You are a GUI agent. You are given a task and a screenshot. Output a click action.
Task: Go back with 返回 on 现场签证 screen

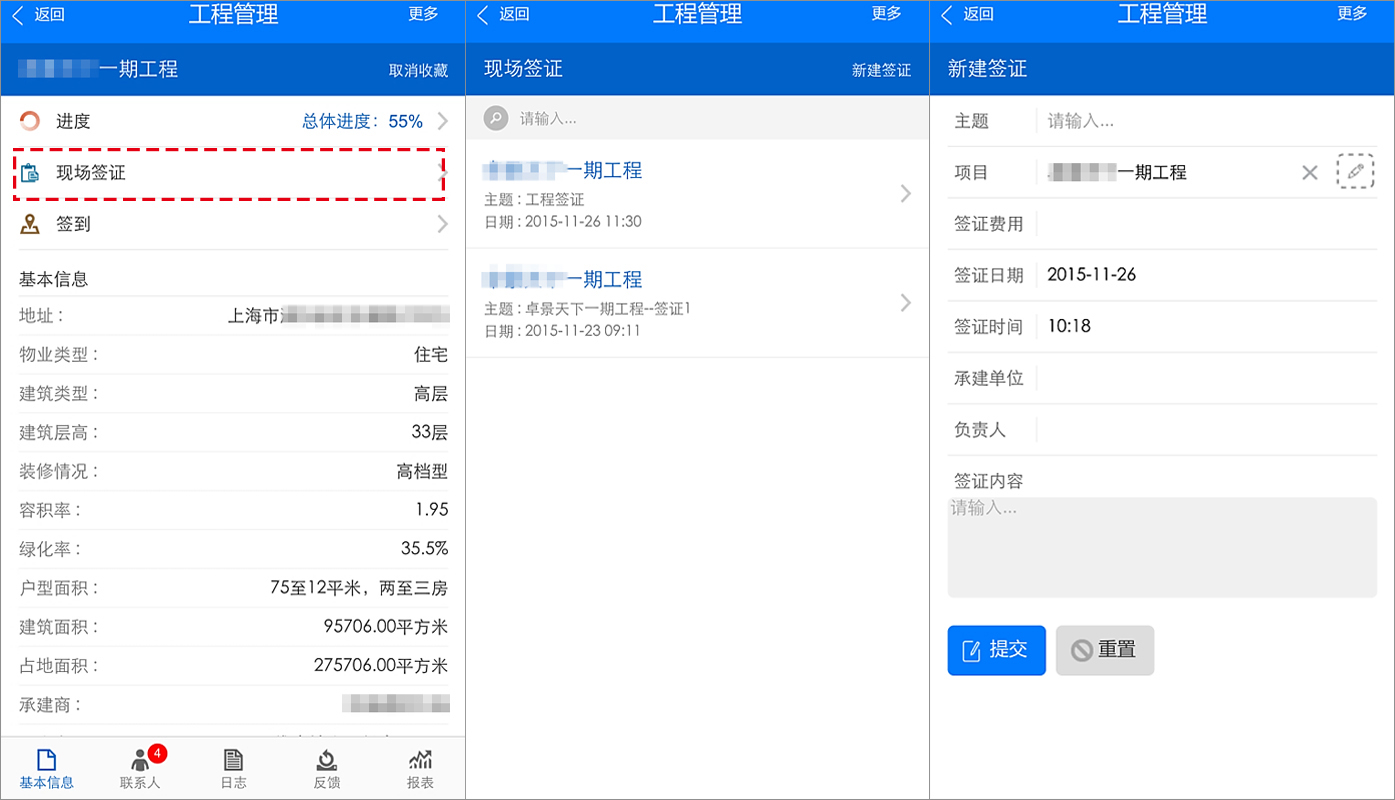503,14
